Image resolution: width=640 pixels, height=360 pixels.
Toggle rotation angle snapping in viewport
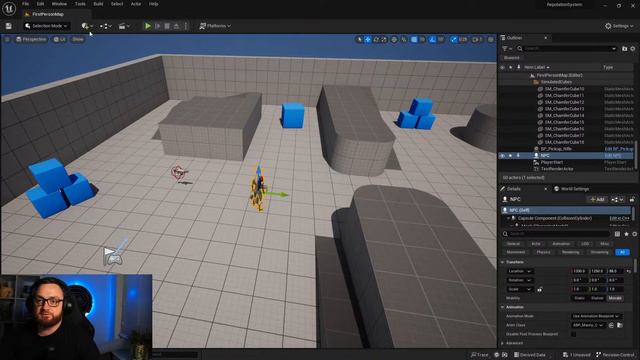[x=432, y=40]
